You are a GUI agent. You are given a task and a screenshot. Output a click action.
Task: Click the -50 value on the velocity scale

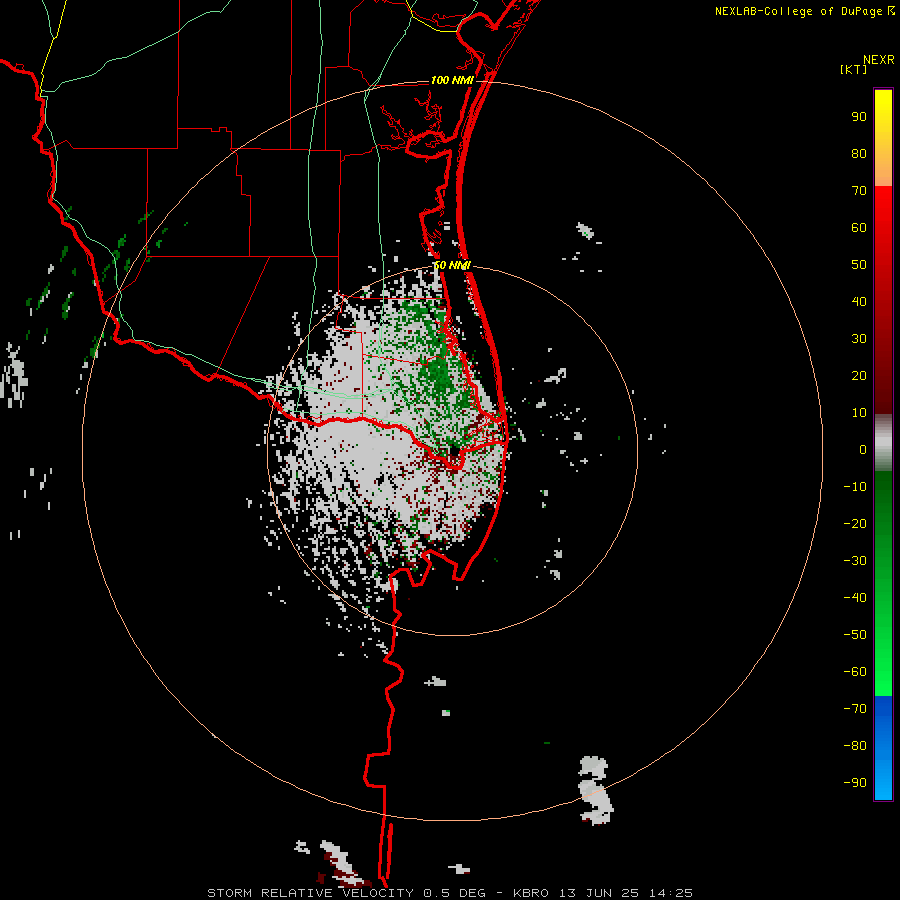point(855,635)
